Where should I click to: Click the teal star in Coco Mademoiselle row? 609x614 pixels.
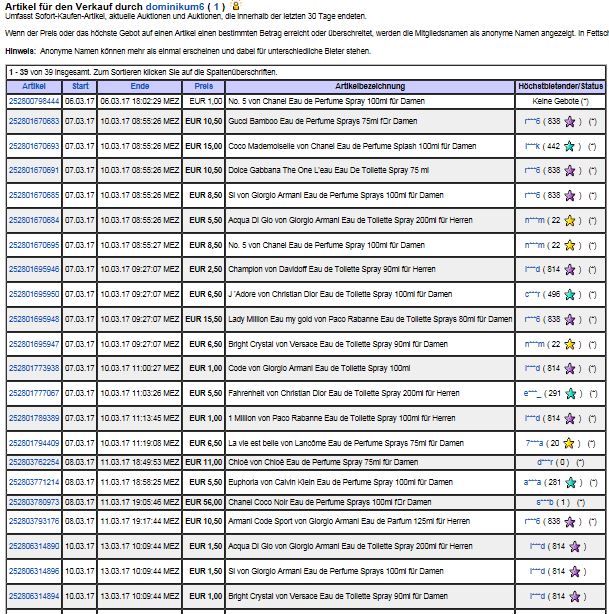click(x=570, y=146)
